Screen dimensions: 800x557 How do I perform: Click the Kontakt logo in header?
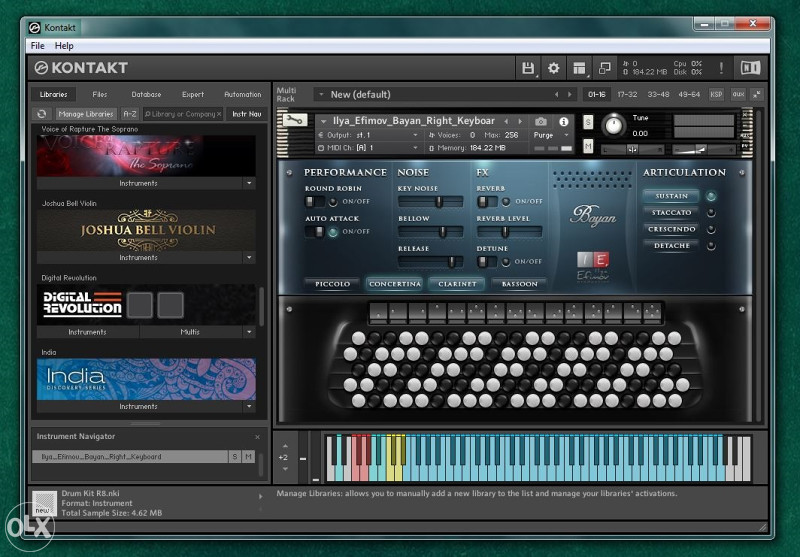pos(82,67)
